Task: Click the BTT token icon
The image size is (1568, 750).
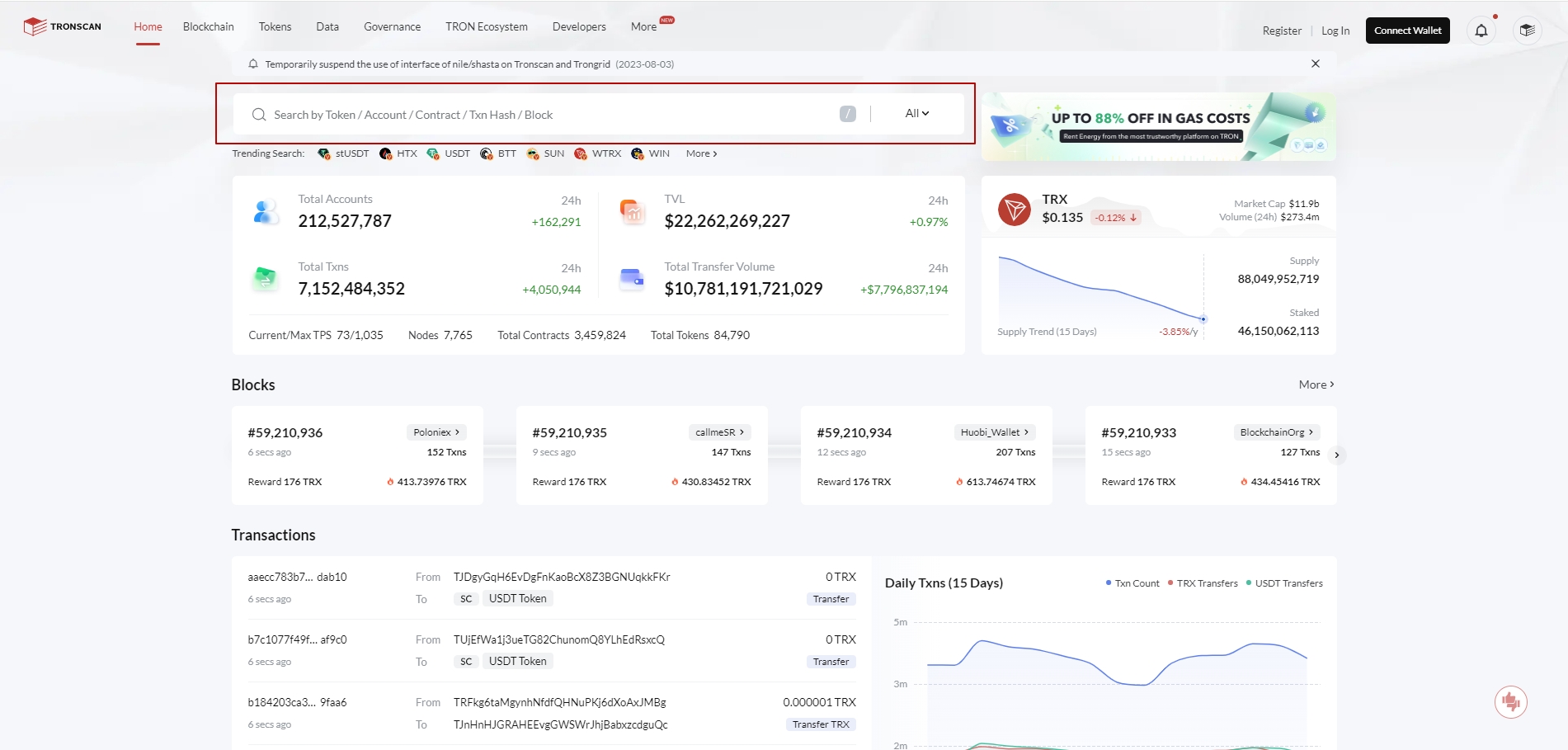Action: tap(487, 153)
